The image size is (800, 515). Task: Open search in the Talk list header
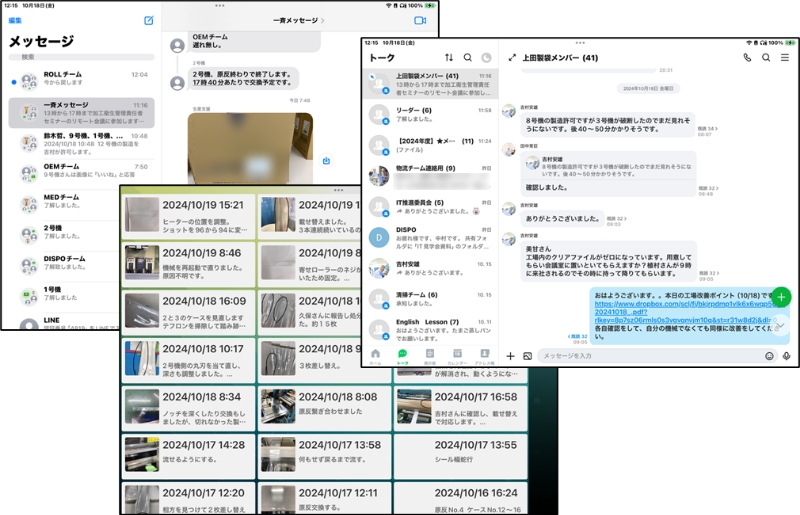click(x=467, y=58)
